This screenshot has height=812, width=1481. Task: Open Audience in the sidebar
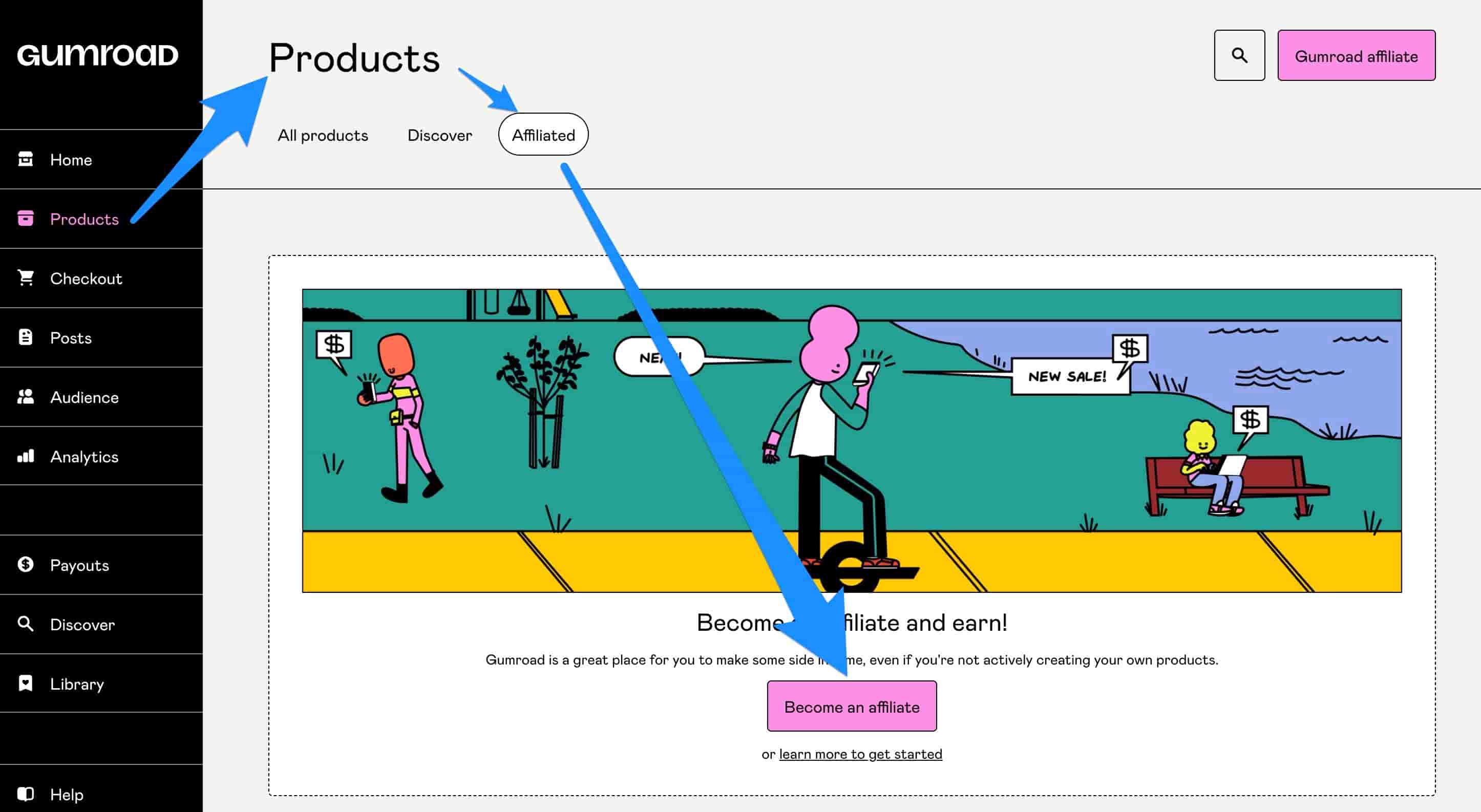pos(101,397)
